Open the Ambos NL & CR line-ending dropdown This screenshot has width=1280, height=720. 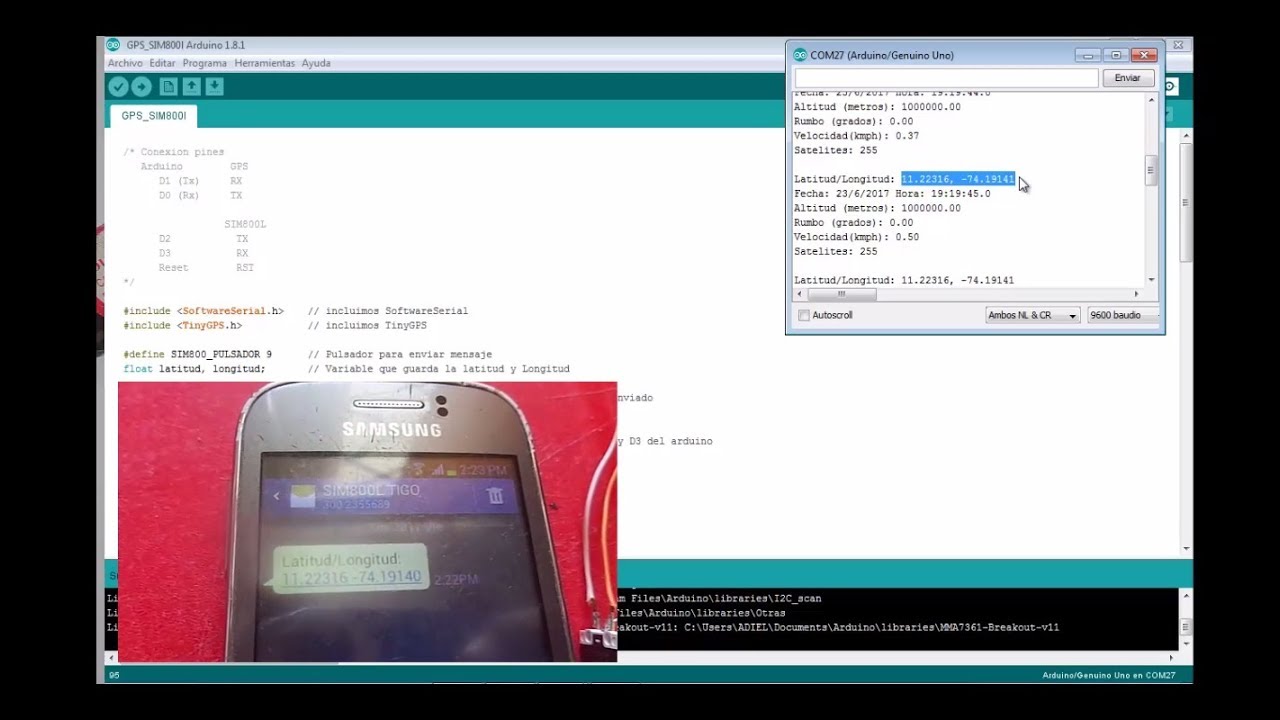tap(1032, 315)
